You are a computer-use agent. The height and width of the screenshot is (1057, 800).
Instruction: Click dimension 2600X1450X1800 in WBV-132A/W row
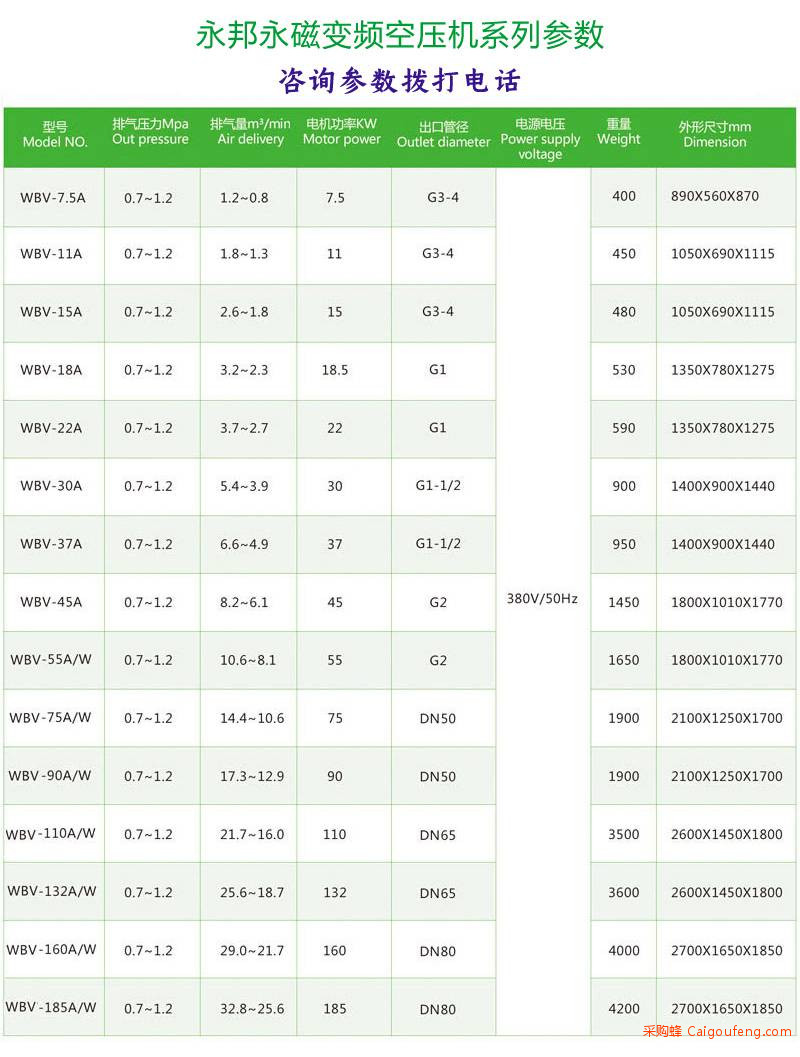click(x=727, y=893)
